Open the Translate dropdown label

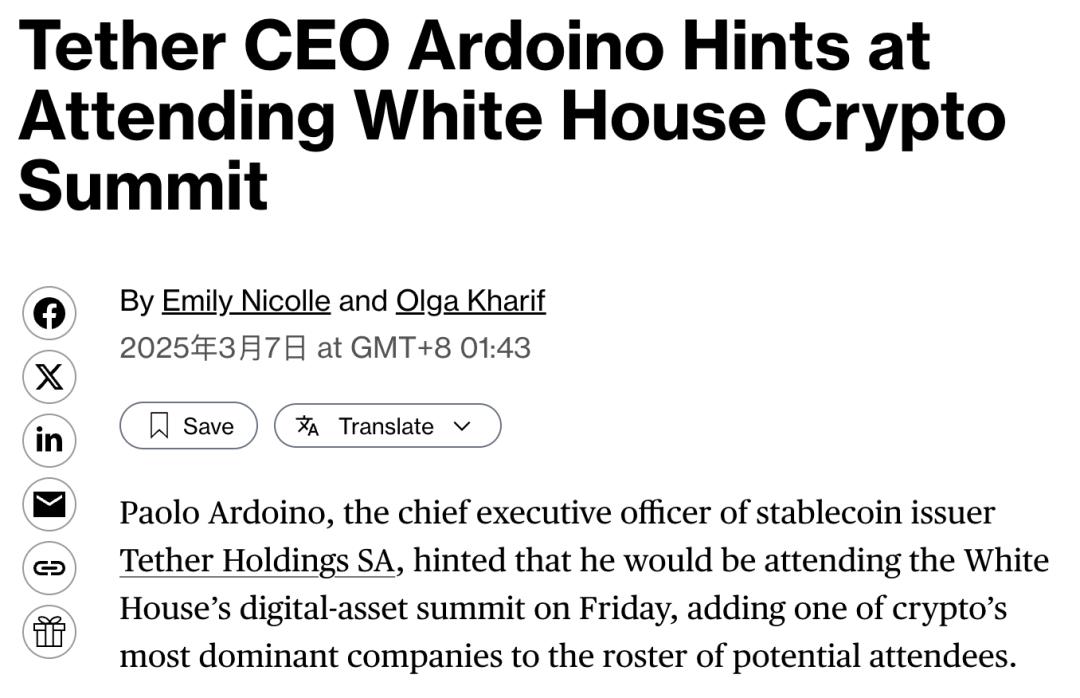[x=386, y=427]
